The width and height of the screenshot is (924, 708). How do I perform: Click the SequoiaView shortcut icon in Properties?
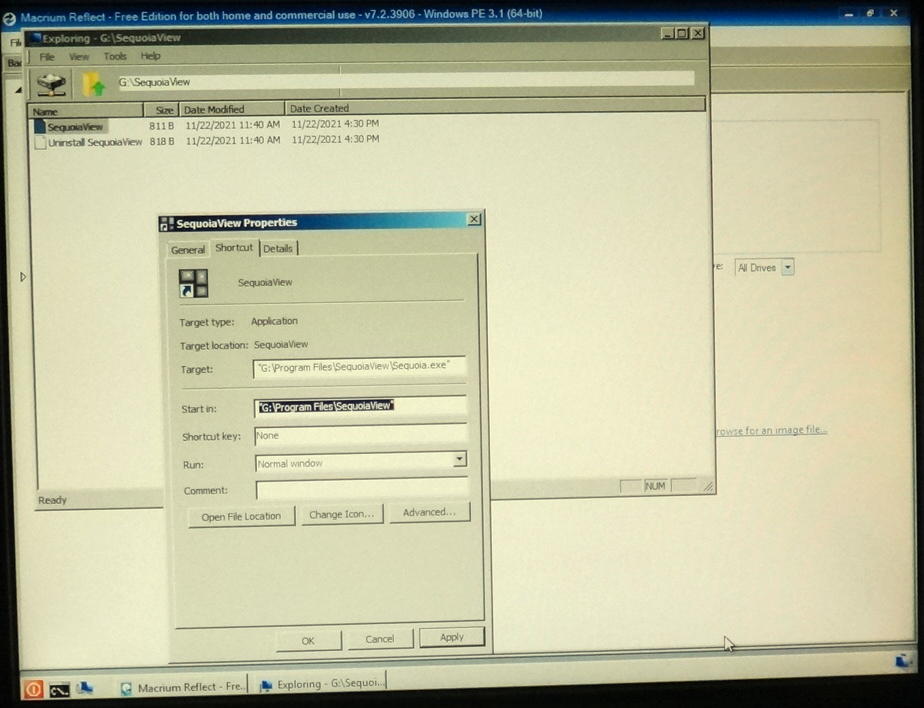193,284
